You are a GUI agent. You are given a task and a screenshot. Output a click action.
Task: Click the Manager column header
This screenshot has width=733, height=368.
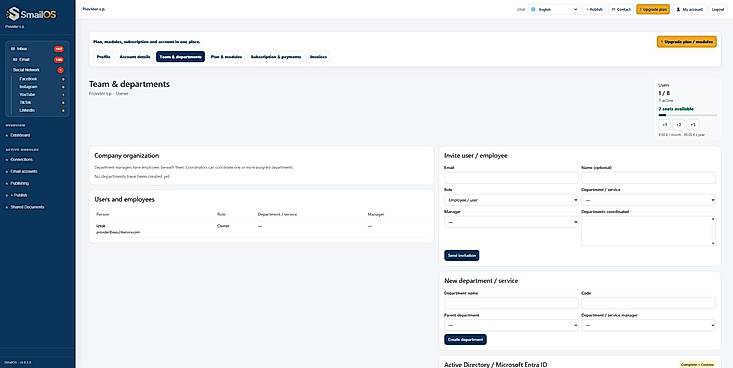tap(376, 214)
